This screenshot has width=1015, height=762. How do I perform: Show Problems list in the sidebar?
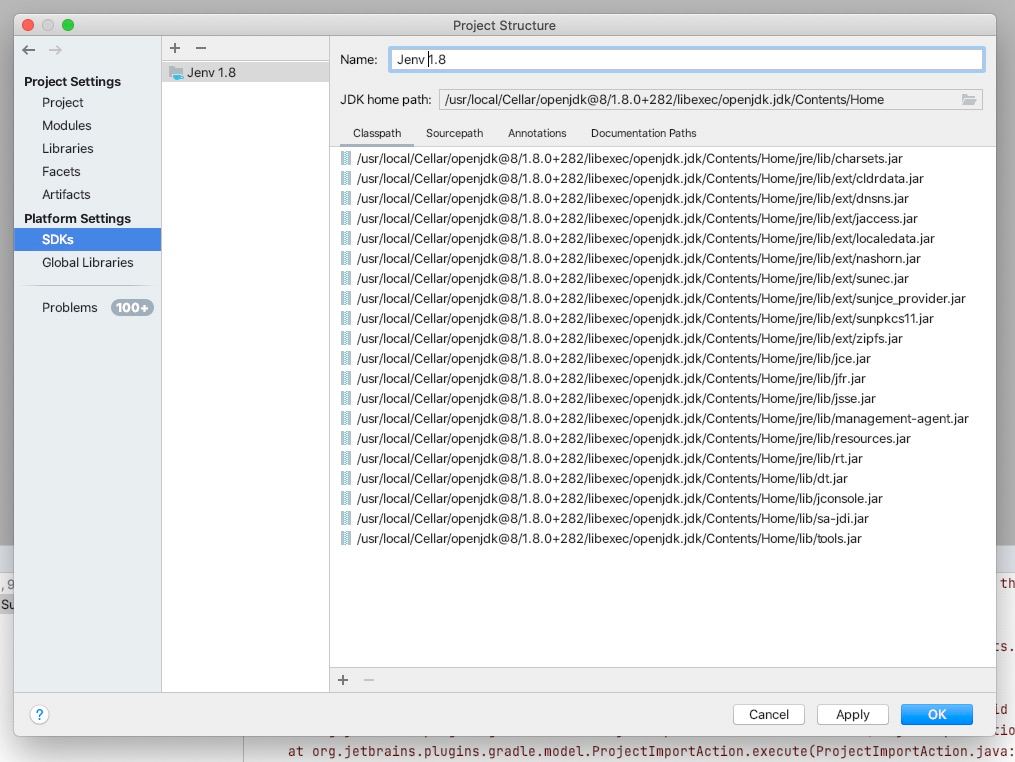pos(70,308)
